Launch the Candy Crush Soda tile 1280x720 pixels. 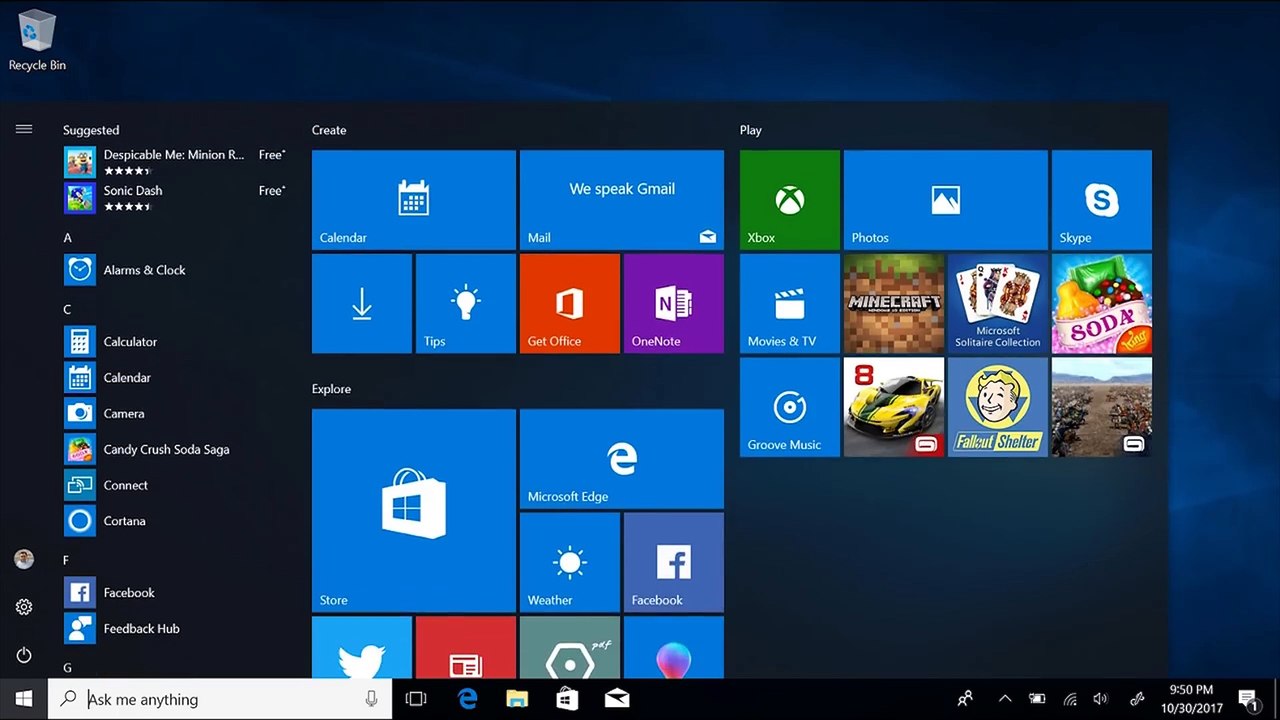point(1102,303)
